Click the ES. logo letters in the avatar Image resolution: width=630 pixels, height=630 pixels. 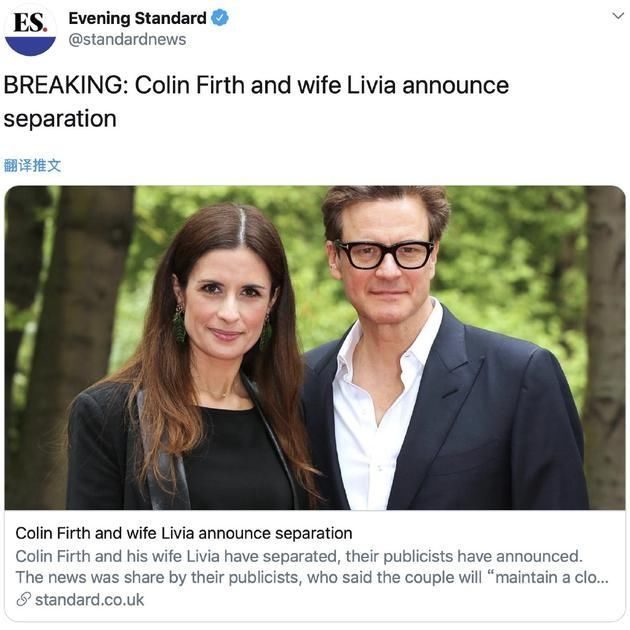[31, 22]
